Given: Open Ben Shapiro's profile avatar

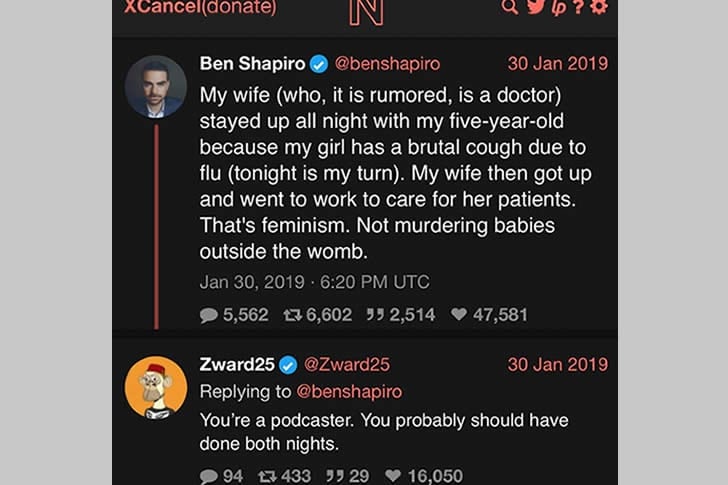Looking at the screenshot, I should [156, 86].
